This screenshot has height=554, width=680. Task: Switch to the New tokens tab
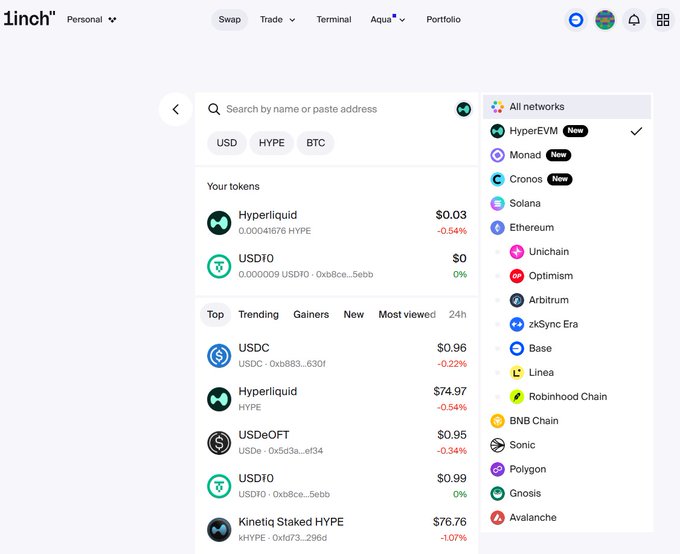pyautogui.click(x=353, y=315)
